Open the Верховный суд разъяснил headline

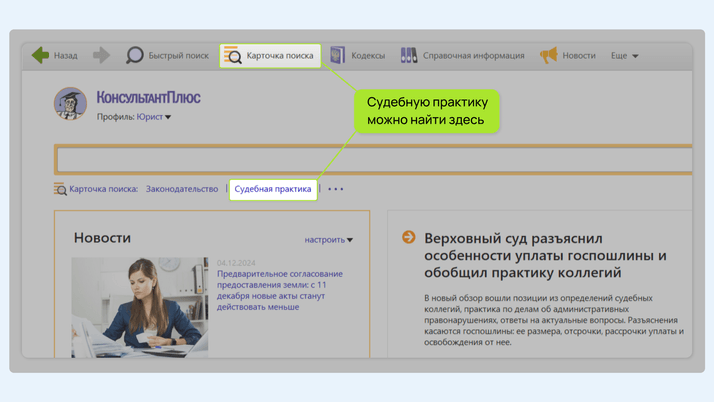point(545,255)
